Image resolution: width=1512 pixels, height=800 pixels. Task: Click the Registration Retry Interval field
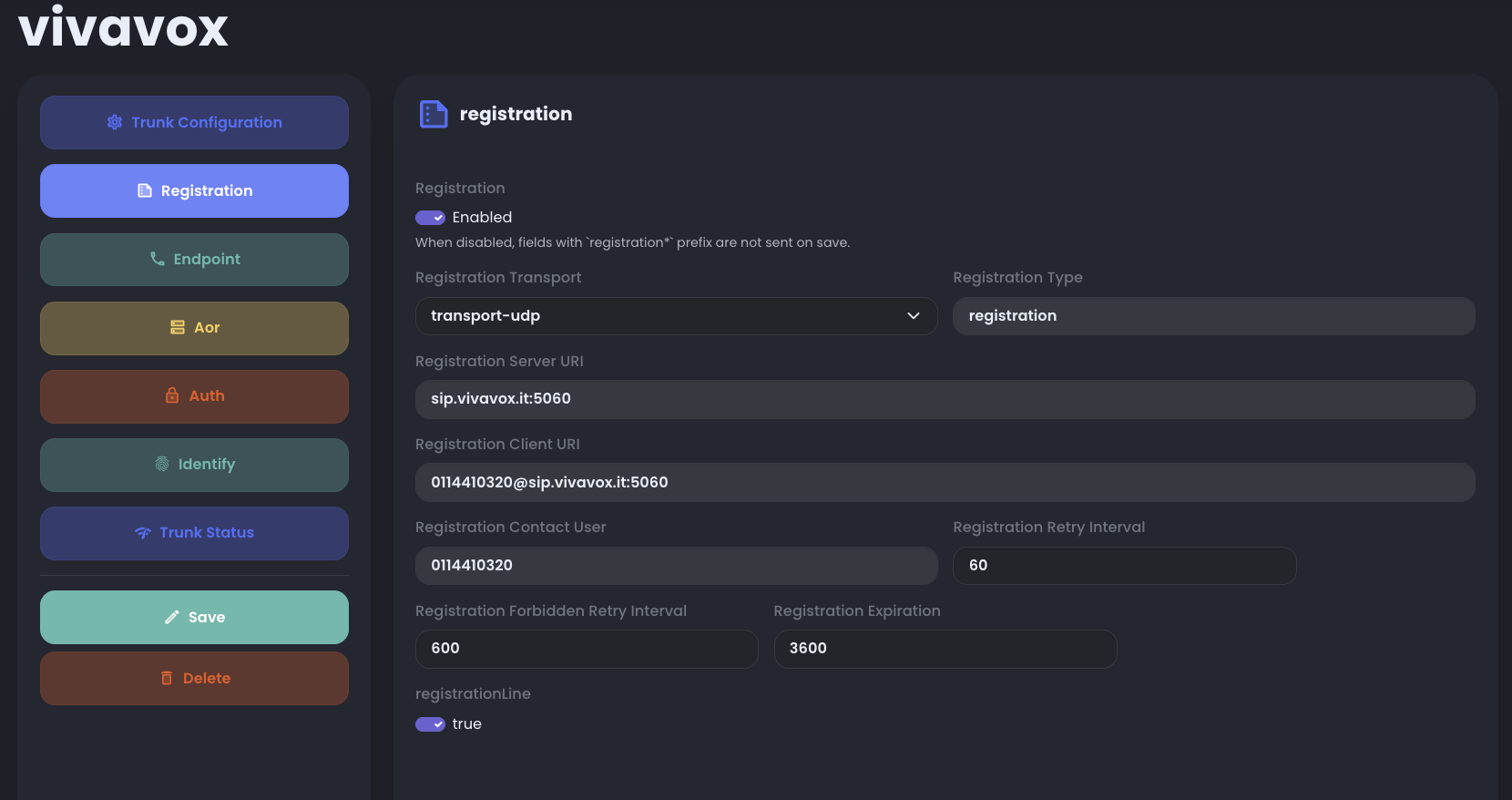click(1124, 566)
